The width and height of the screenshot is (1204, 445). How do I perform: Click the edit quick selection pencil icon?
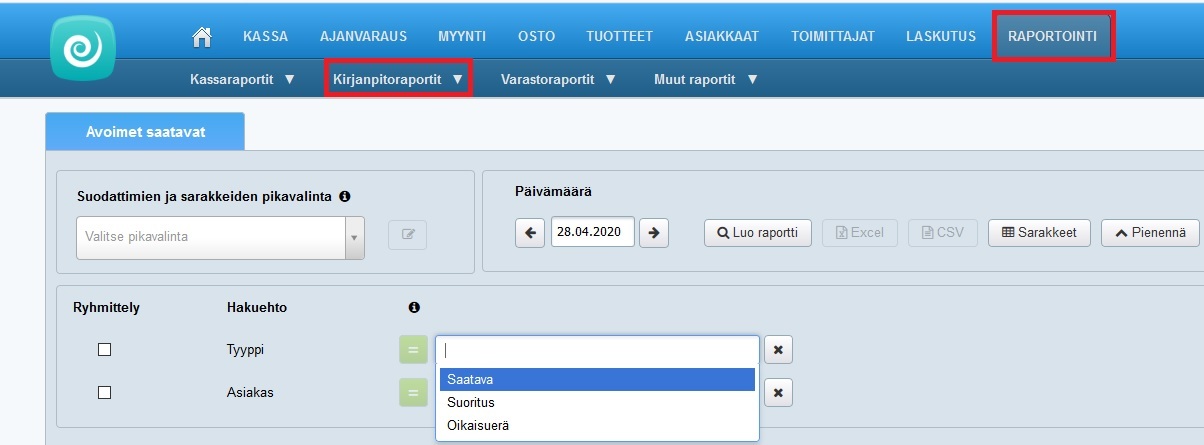[407, 236]
